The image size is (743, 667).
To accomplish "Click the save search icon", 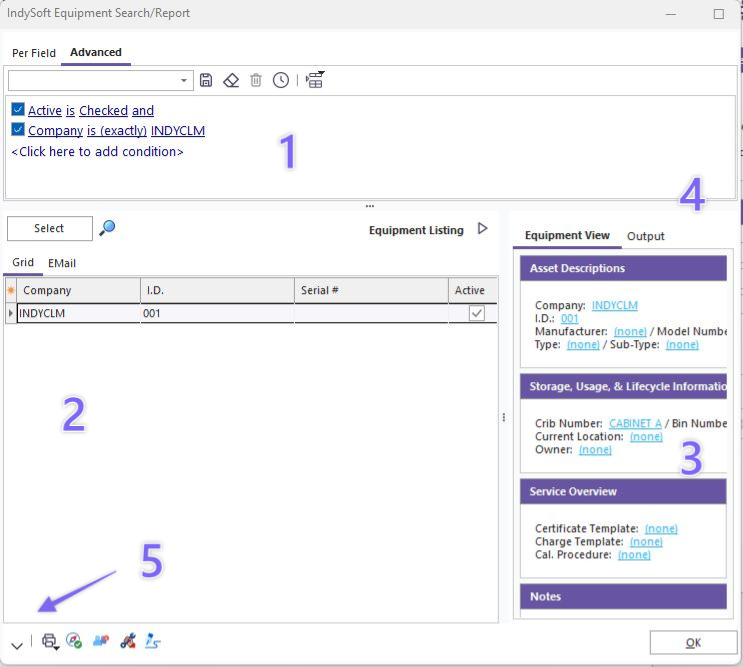I will pyautogui.click(x=206, y=80).
